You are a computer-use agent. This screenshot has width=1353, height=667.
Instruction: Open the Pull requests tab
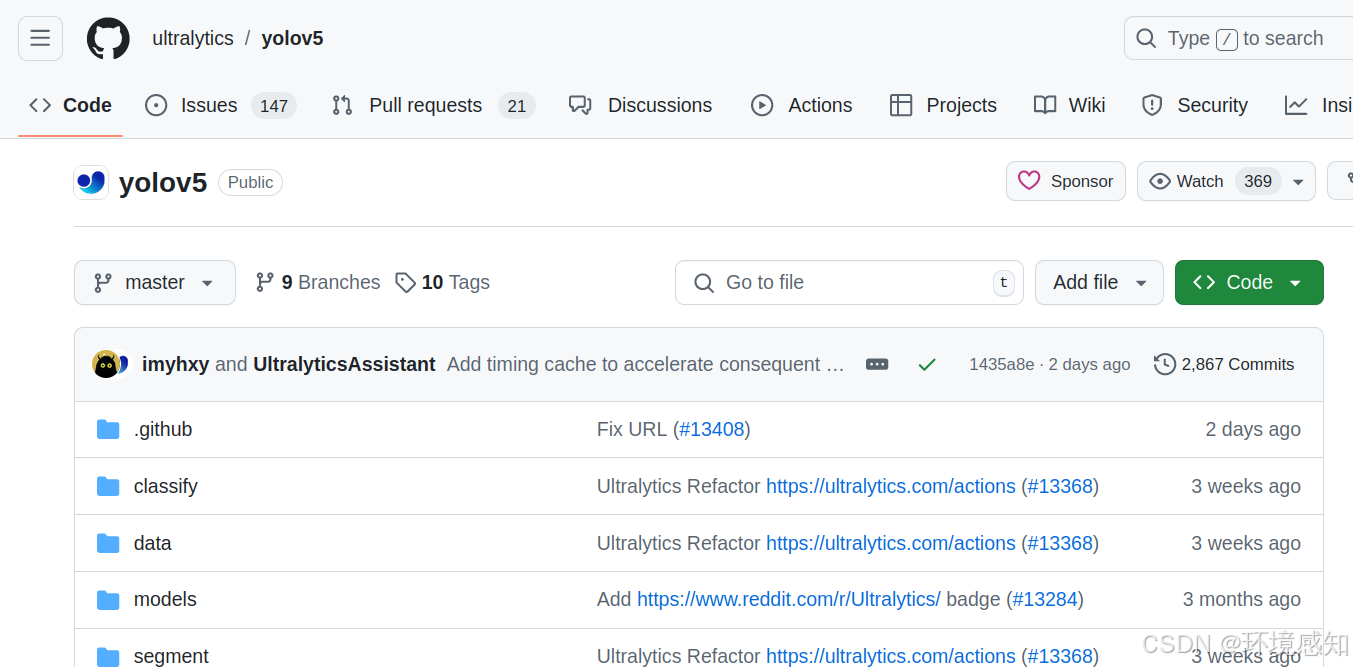click(433, 105)
